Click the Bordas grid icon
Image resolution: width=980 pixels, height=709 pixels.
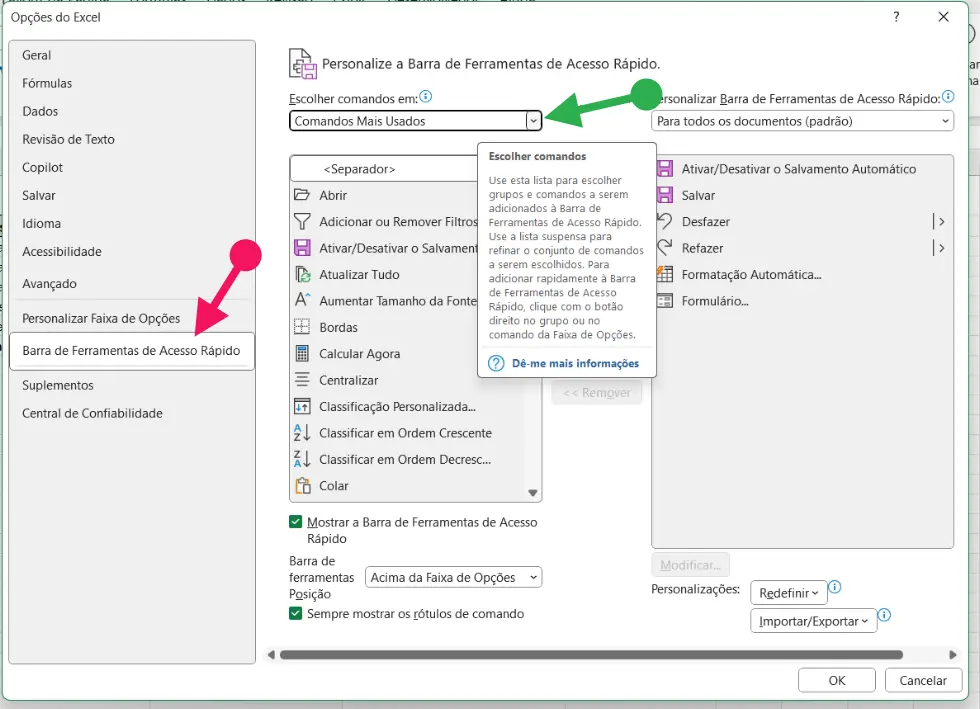point(302,327)
